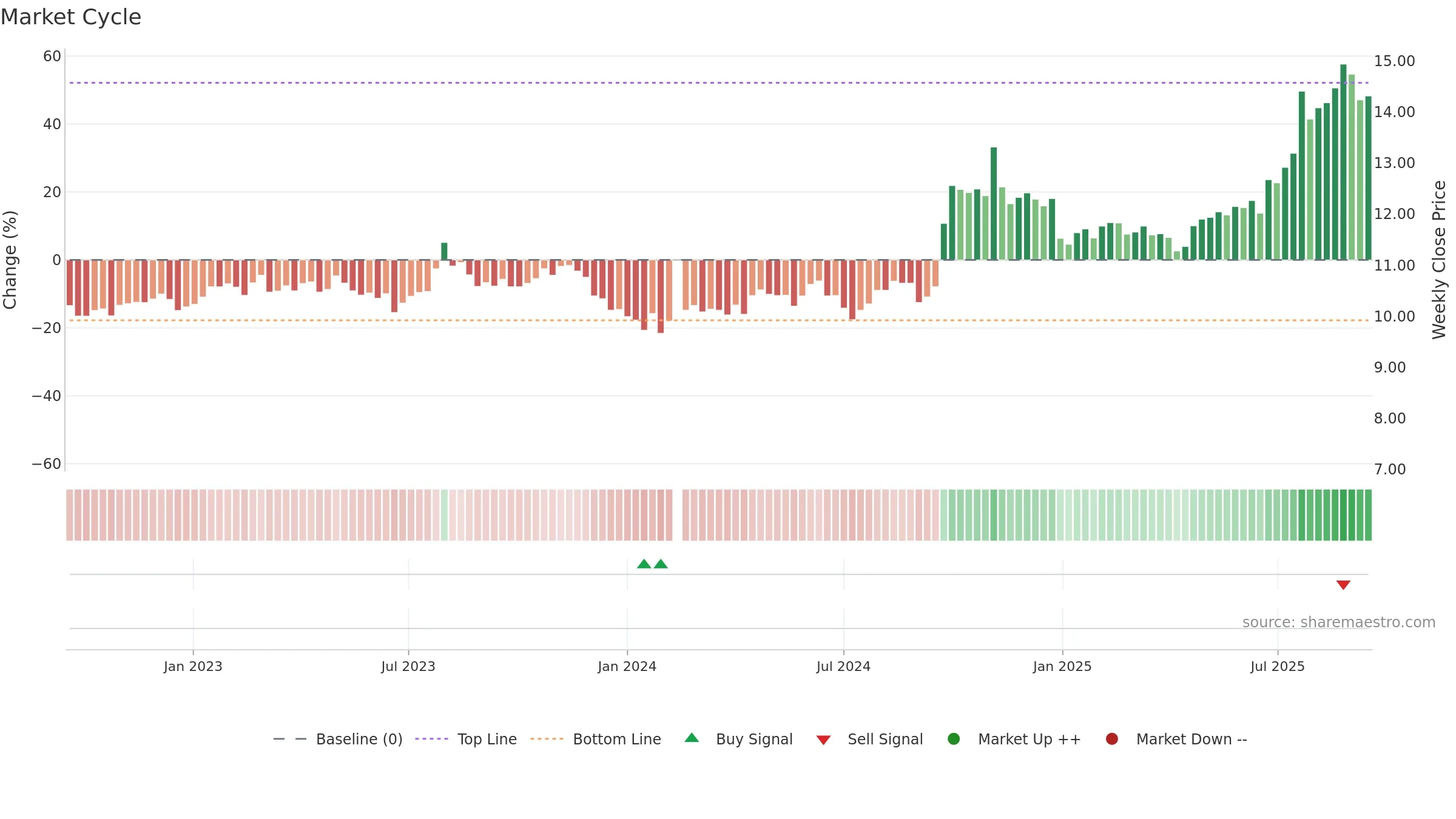Click the orange dotted Bottom Line legend sample

547,739
